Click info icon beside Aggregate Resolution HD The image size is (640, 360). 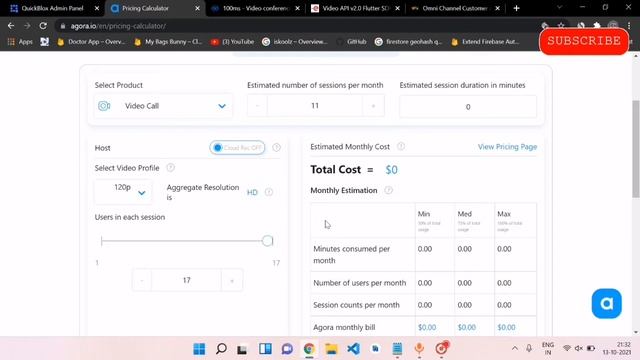(x=269, y=192)
